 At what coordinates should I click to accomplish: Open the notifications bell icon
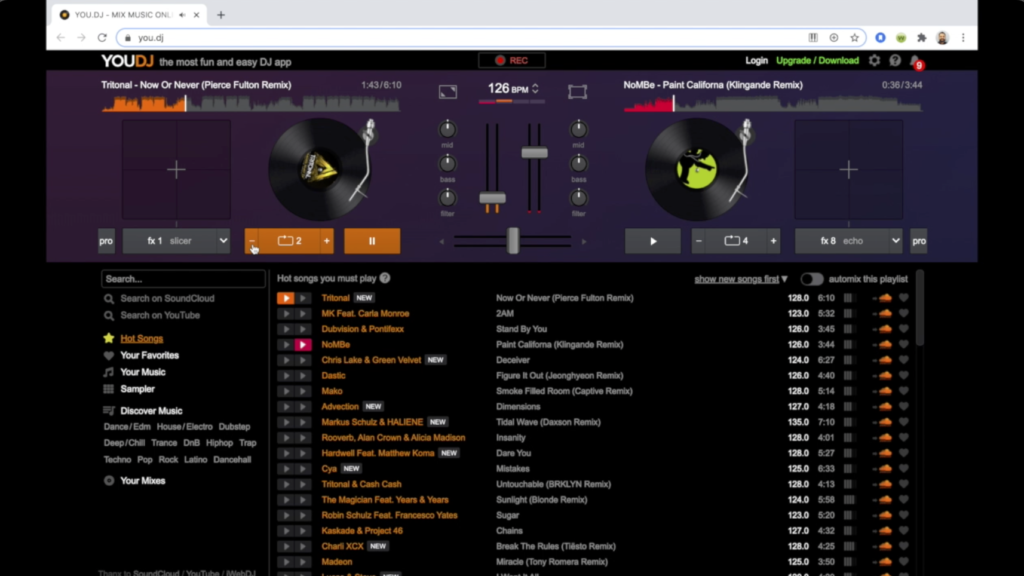pyautogui.click(x=915, y=61)
